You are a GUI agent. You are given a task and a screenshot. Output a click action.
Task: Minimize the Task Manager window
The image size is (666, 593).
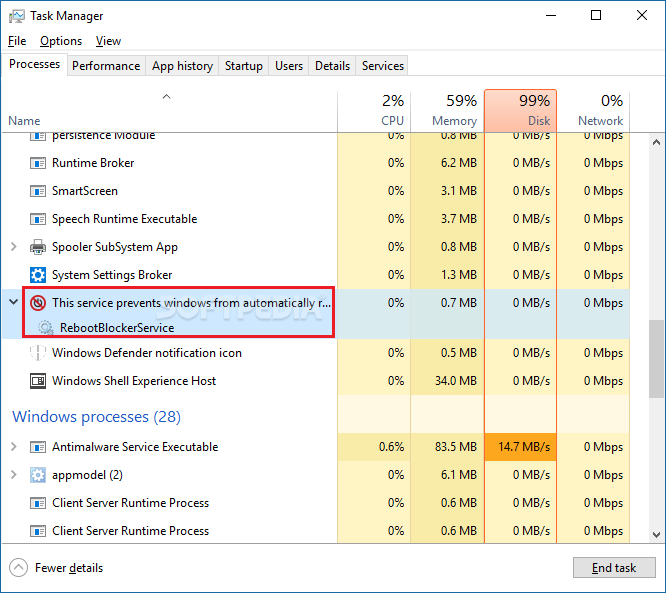click(x=551, y=16)
